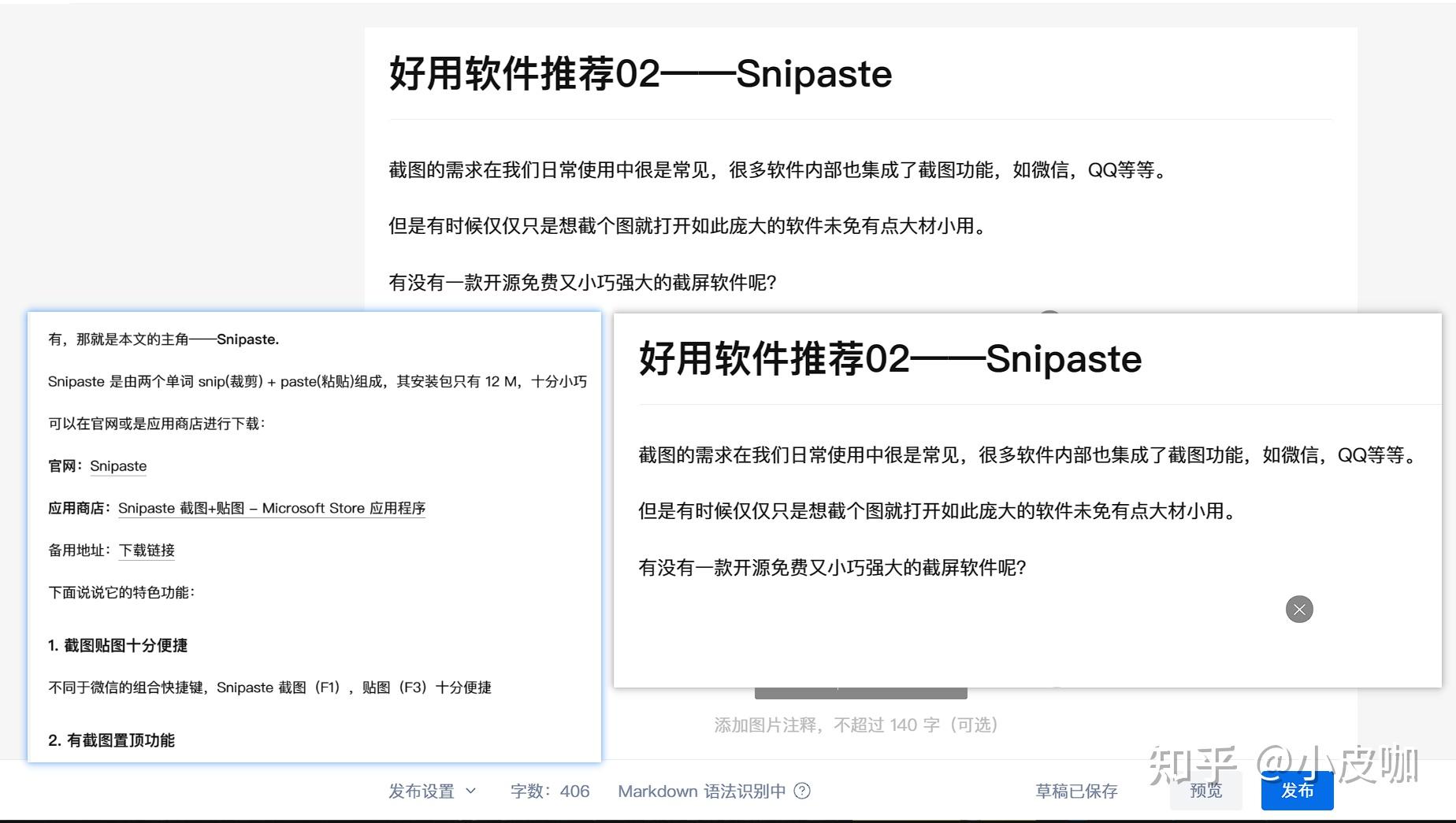Image resolution: width=1456 pixels, height=823 pixels.
Task: Expand the 发布设置 publish settings dropdown
Action: (x=421, y=791)
